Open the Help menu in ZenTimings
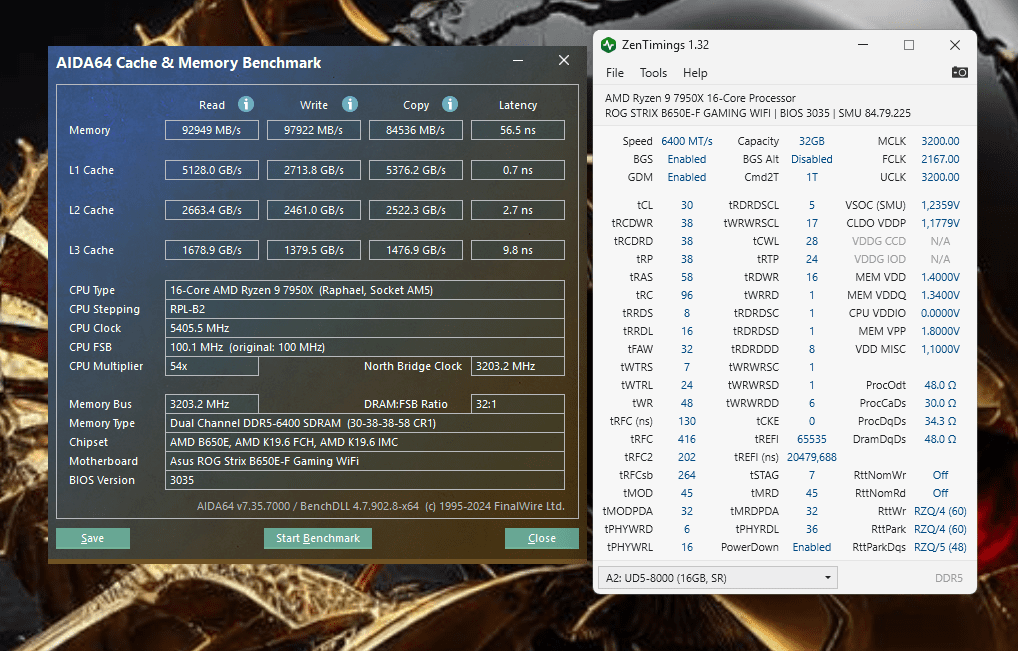The height and width of the screenshot is (651, 1018). (x=695, y=73)
